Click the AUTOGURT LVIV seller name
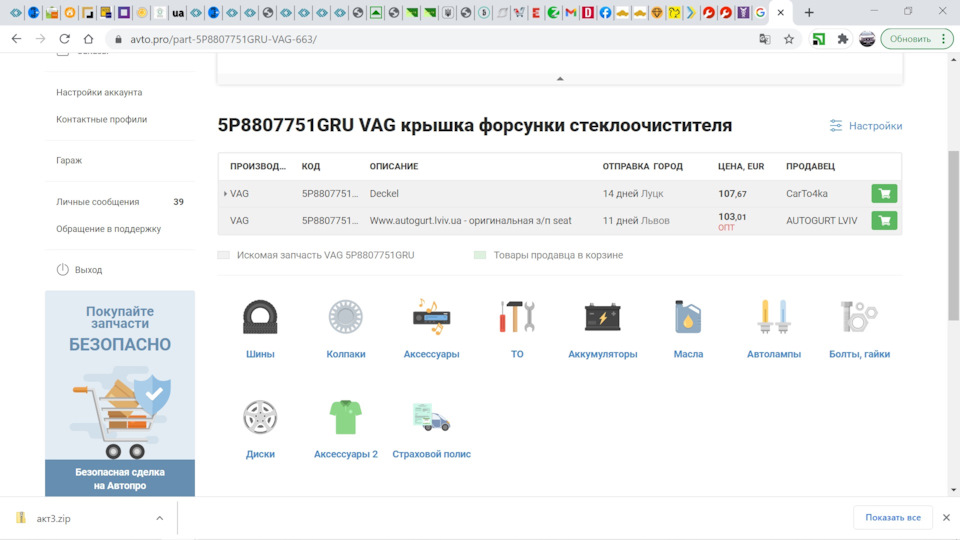The image size is (960, 540). click(821, 220)
